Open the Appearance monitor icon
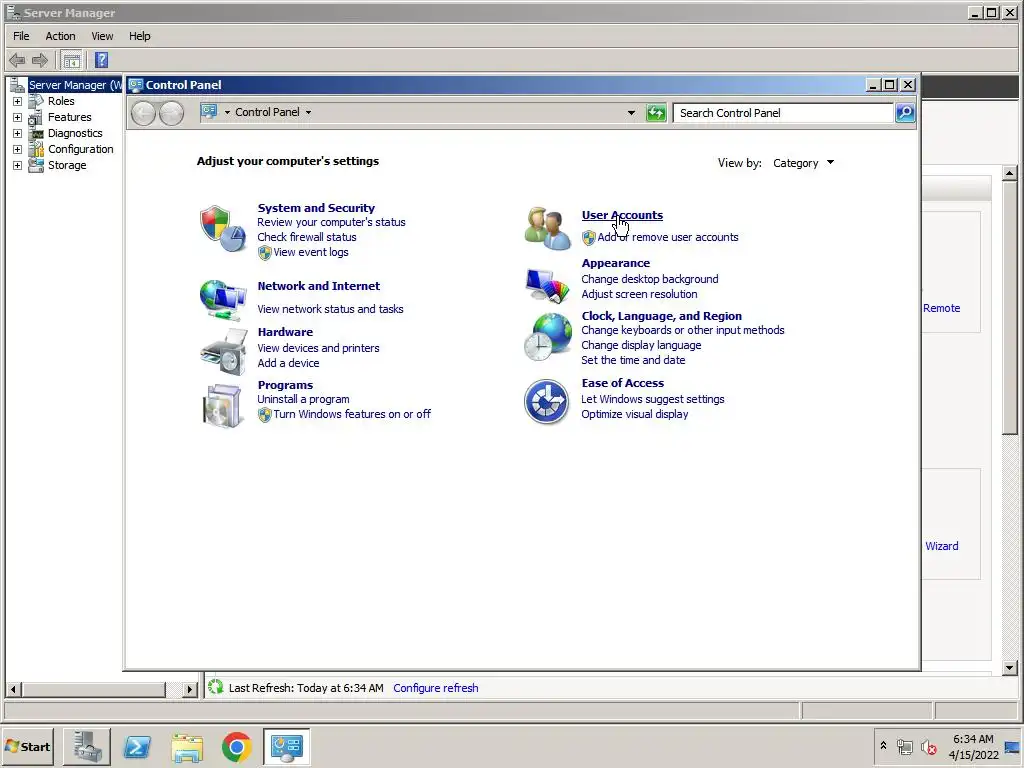This screenshot has width=1024, height=768. click(x=547, y=285)
